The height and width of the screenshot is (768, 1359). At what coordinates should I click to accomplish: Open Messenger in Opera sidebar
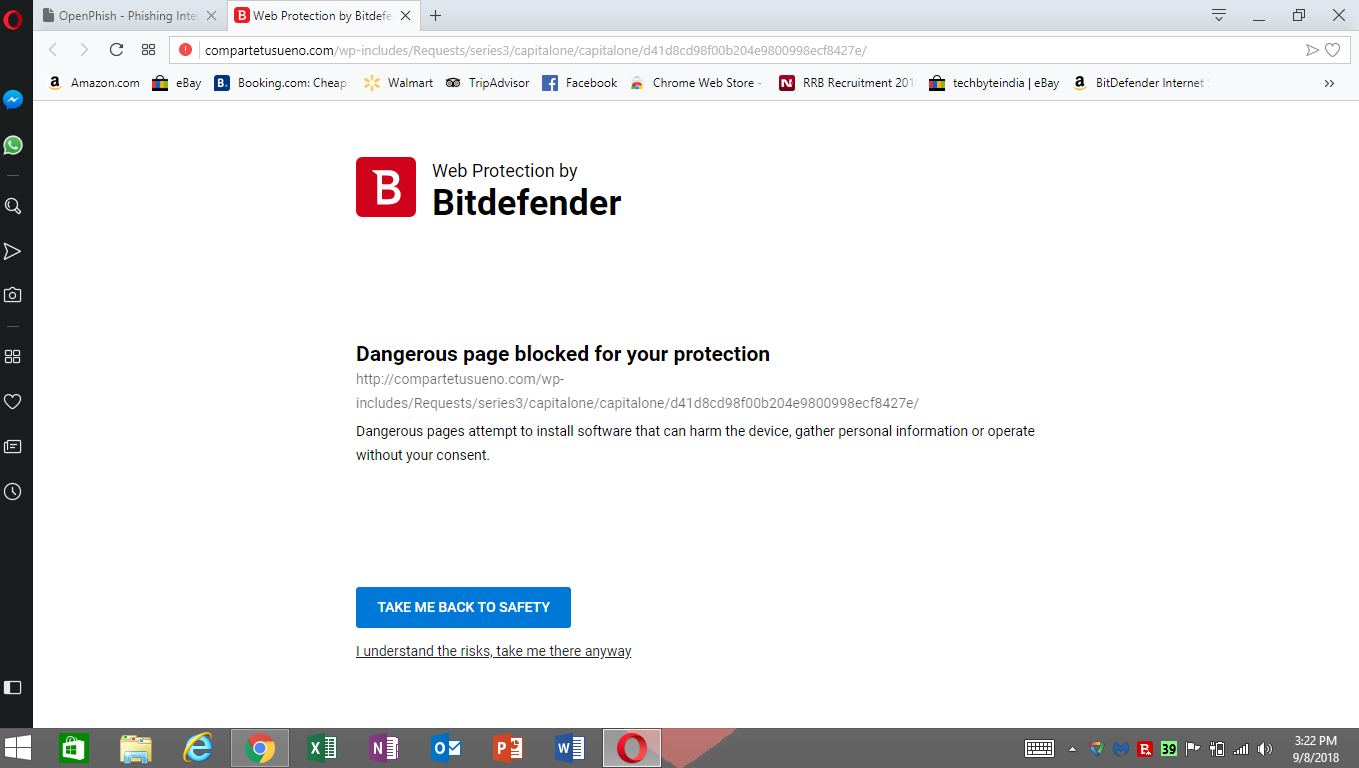13,100
